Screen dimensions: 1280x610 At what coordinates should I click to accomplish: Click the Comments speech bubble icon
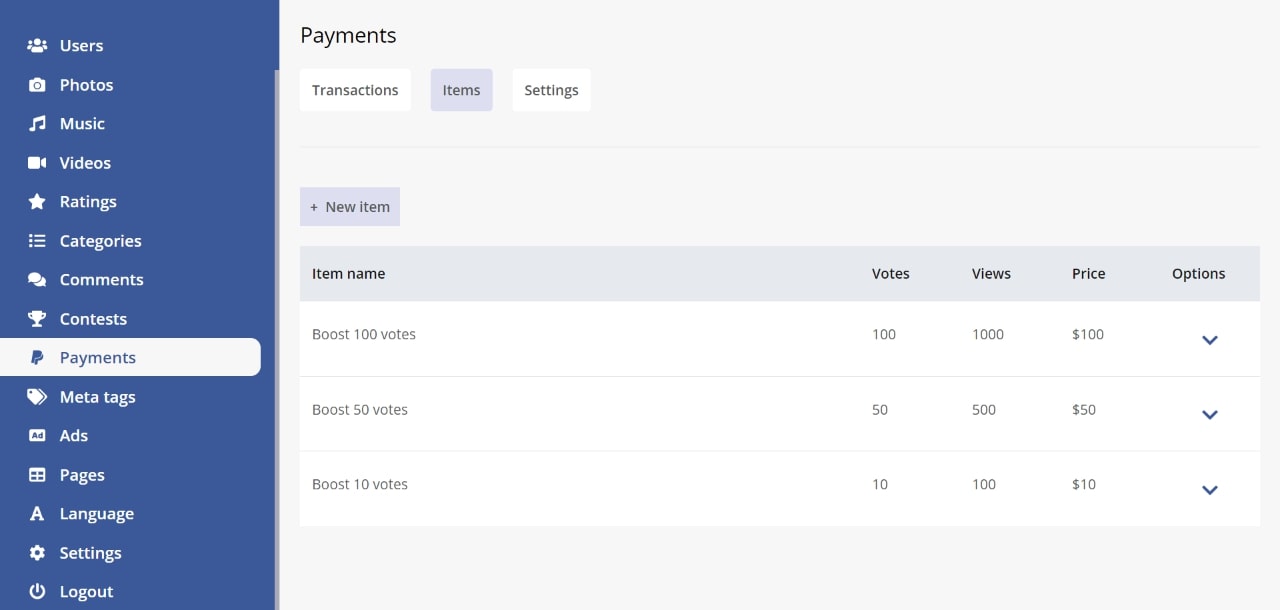point(37,280)
